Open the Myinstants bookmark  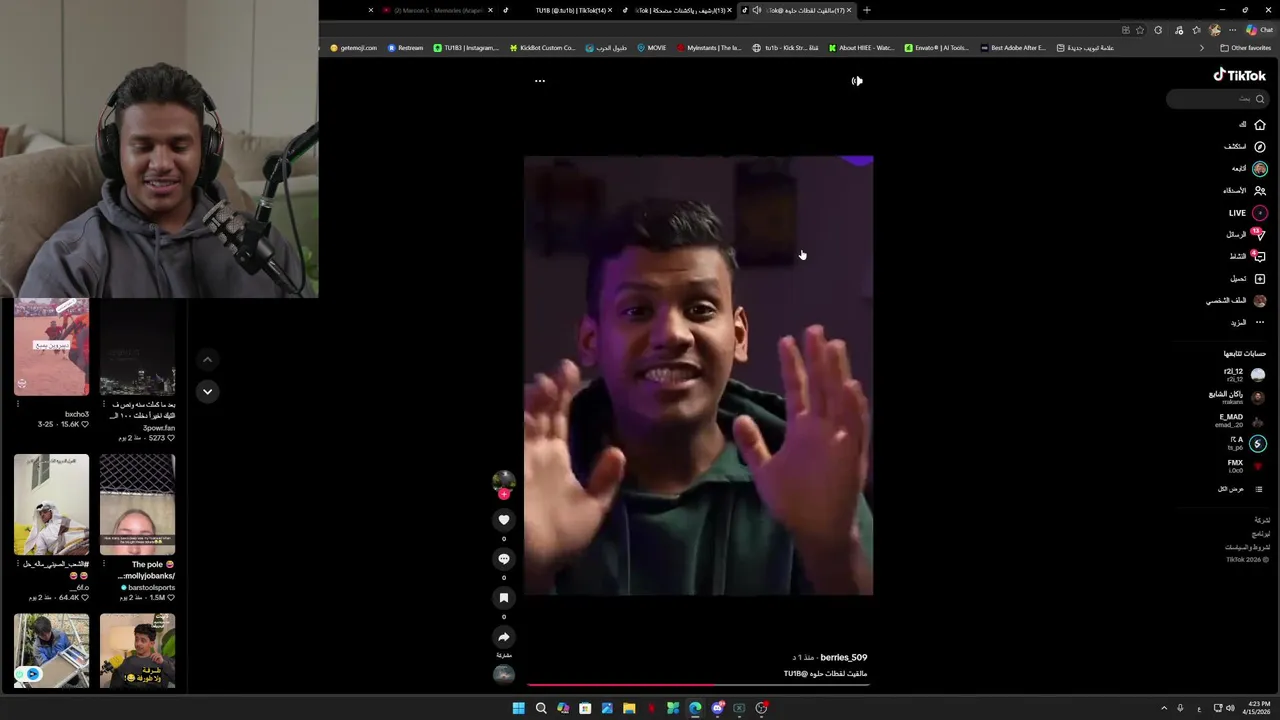click(x=709, y=48)
